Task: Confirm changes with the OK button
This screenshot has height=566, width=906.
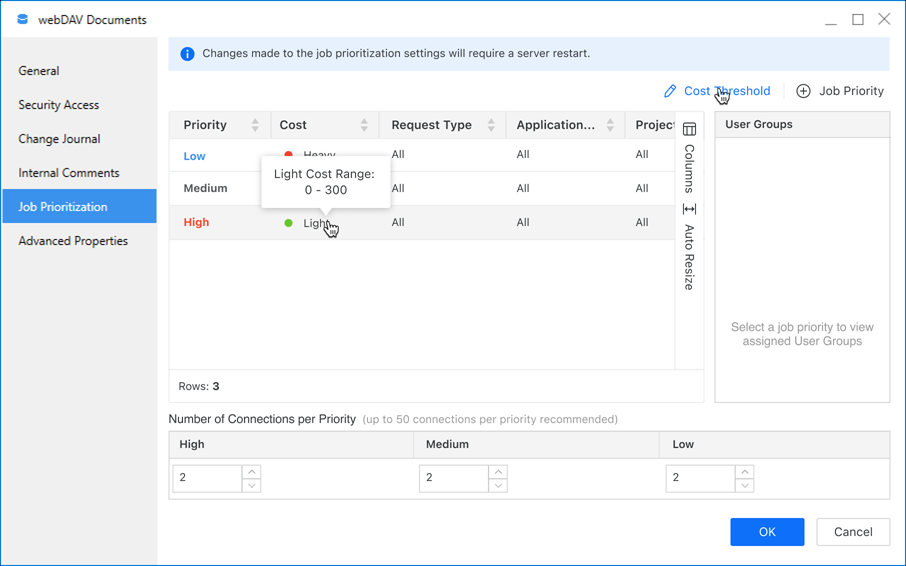Action: coord(767,532)
